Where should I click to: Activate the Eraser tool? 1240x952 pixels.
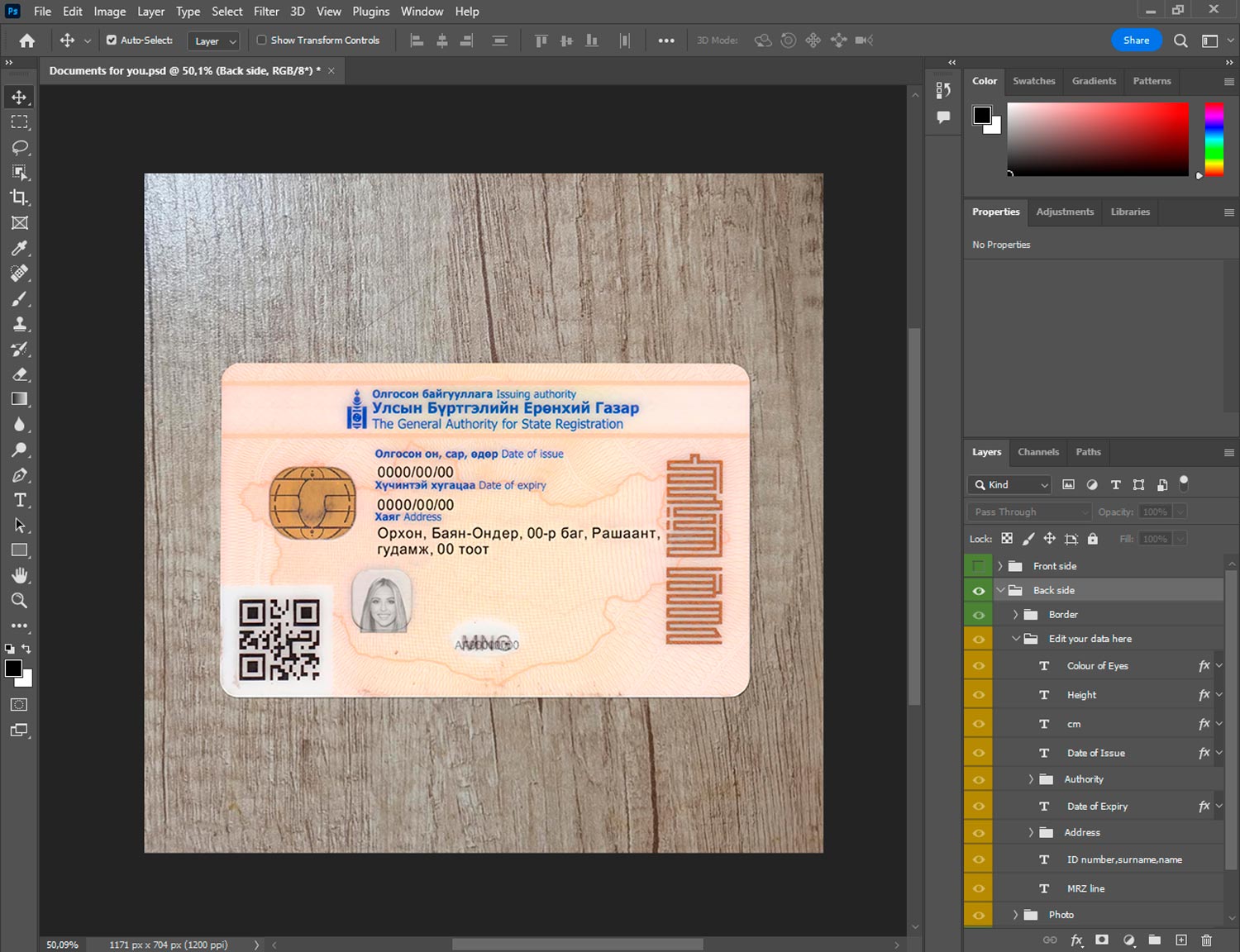[x=19, y=374]
